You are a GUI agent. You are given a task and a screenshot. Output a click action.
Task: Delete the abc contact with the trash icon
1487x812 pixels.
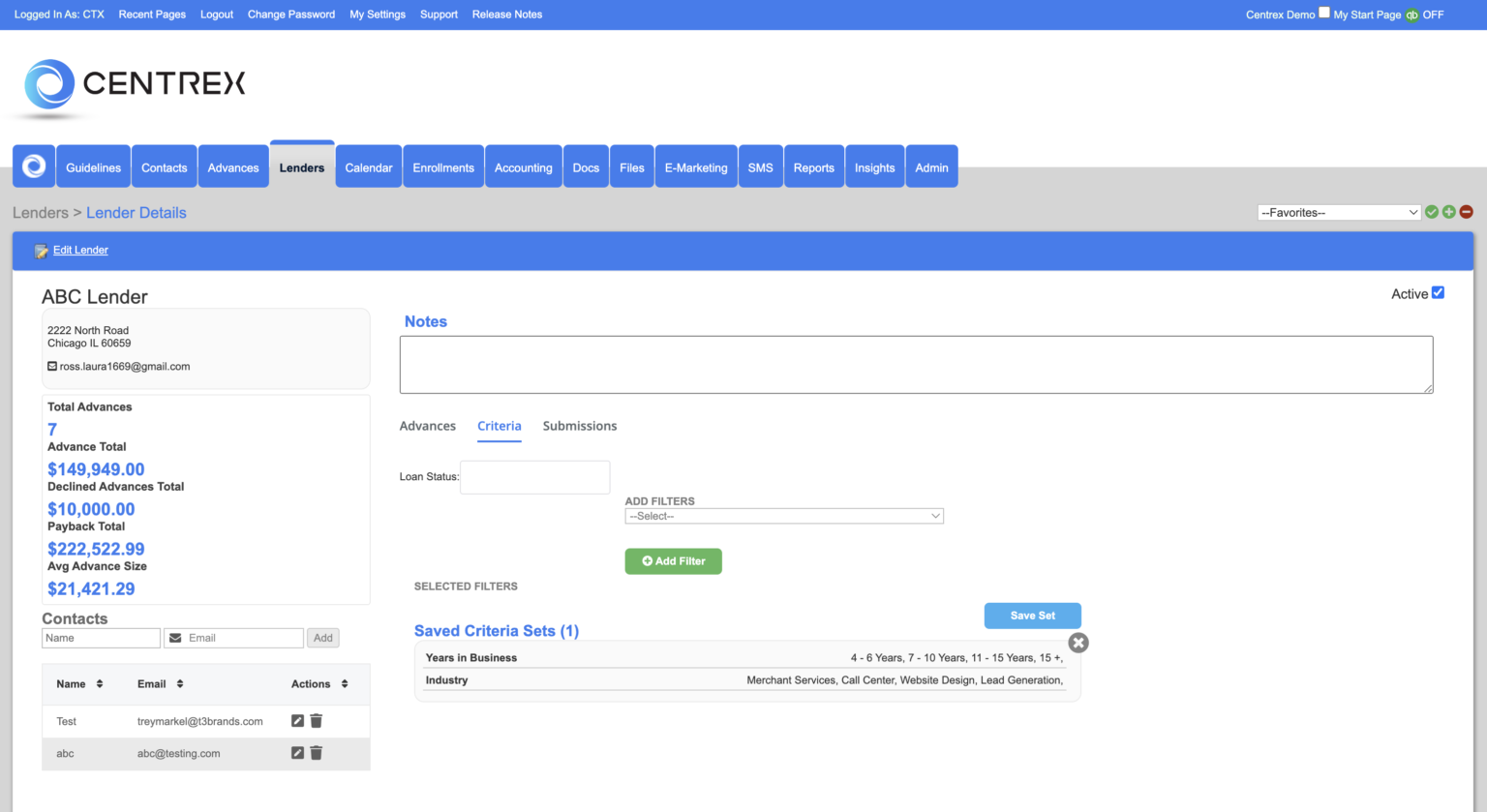[317, 752]
